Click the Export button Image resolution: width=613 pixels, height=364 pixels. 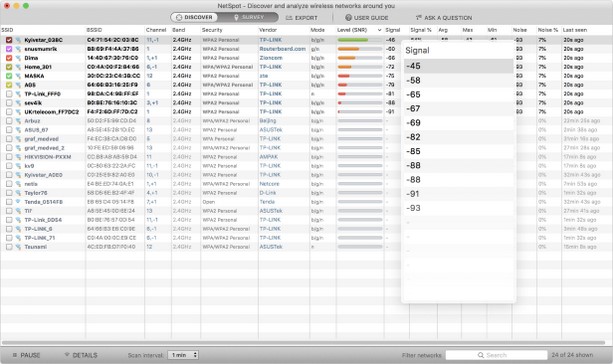pyautogui.click(x=301, y=18)
